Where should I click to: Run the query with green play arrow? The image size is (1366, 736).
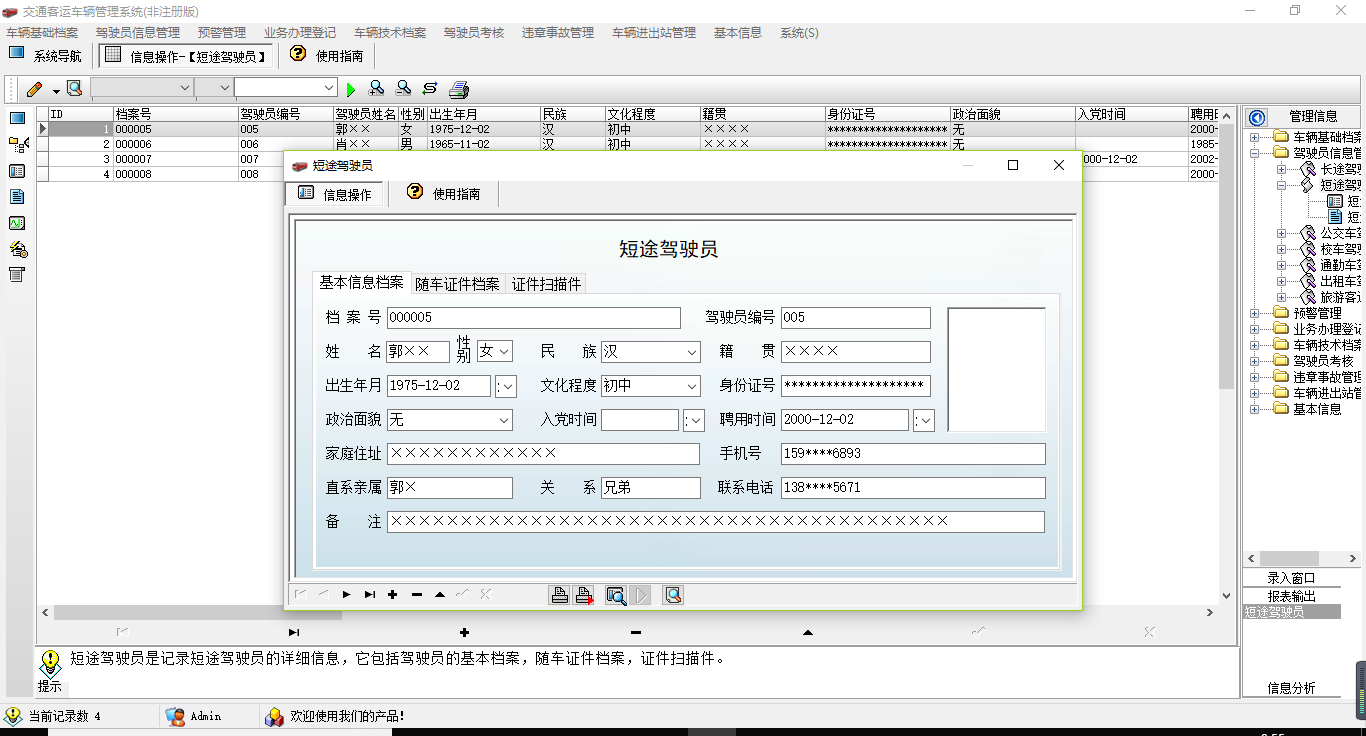click(351, 89)
